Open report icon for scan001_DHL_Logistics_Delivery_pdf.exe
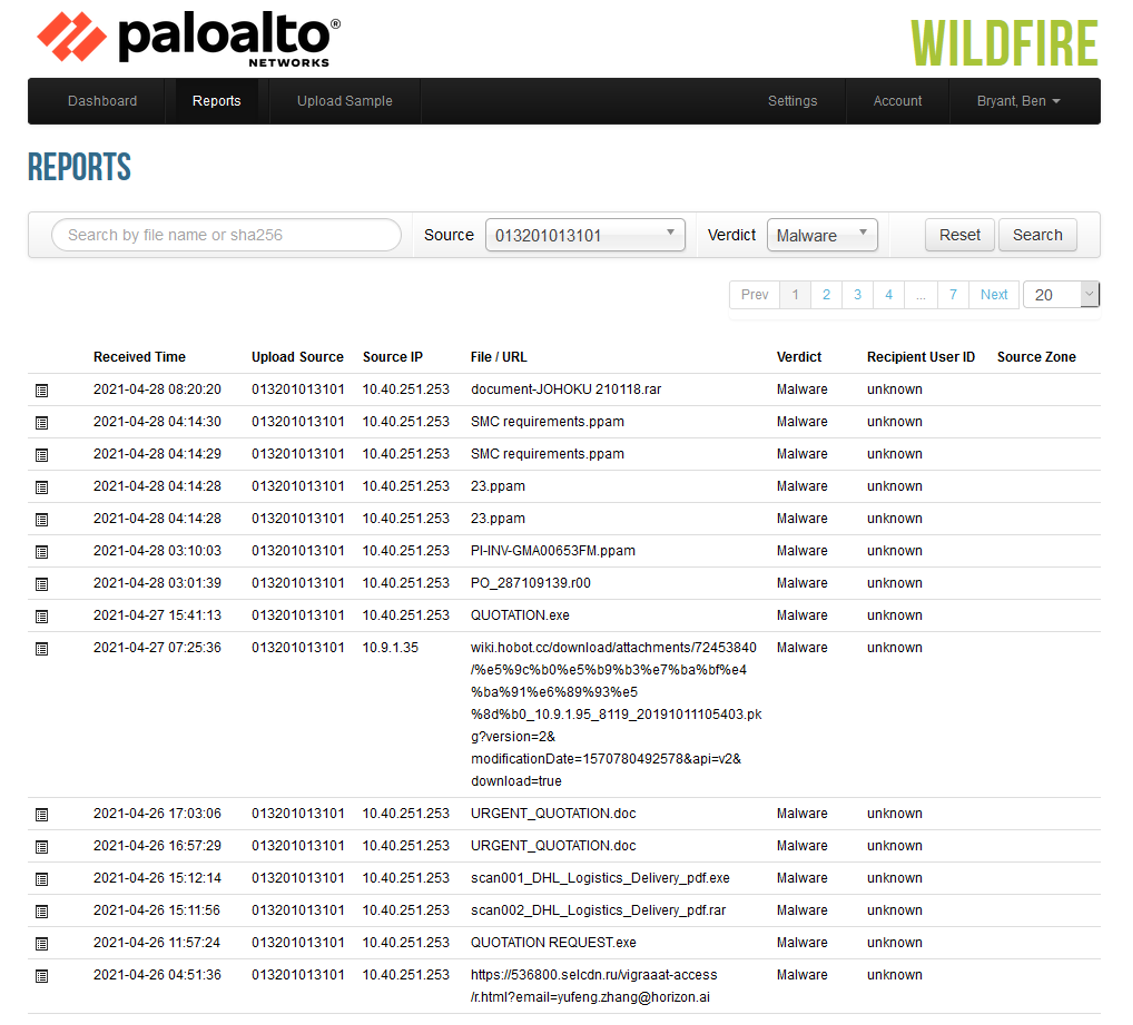 click(x=42, y=879)
